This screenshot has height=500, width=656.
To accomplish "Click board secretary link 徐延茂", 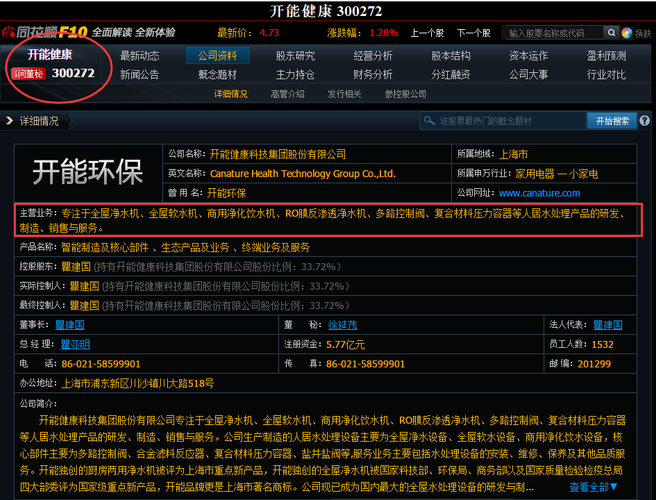I will pyautogui.click(x=342, y=325).
